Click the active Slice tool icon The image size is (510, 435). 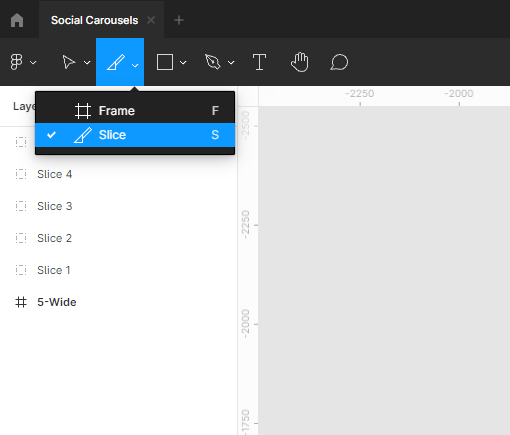pyautogui.click(x=116, y=62)
